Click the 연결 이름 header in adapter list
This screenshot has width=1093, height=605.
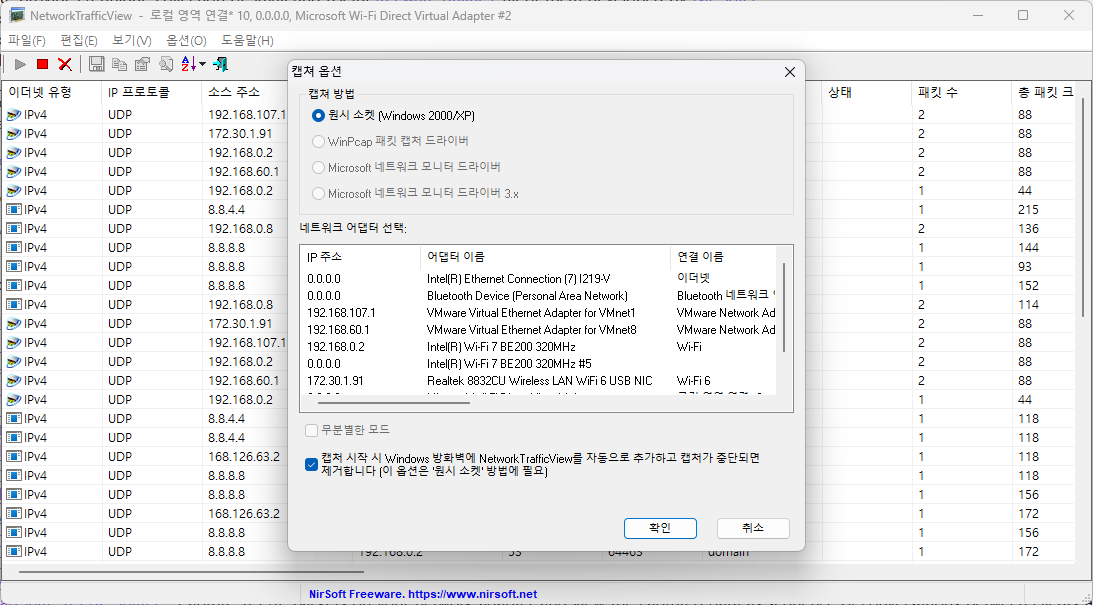pyautogui.click(x=724, y=256)
